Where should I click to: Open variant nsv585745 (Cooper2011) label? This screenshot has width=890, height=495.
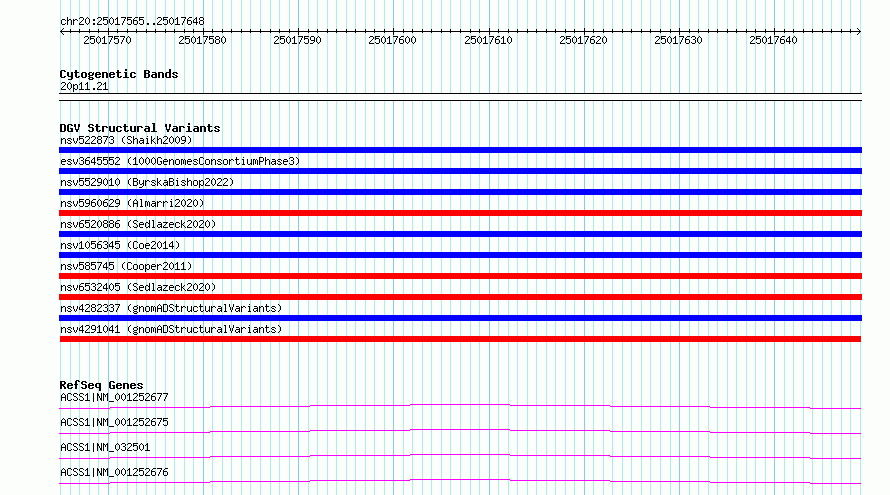(x=126, y=266)
